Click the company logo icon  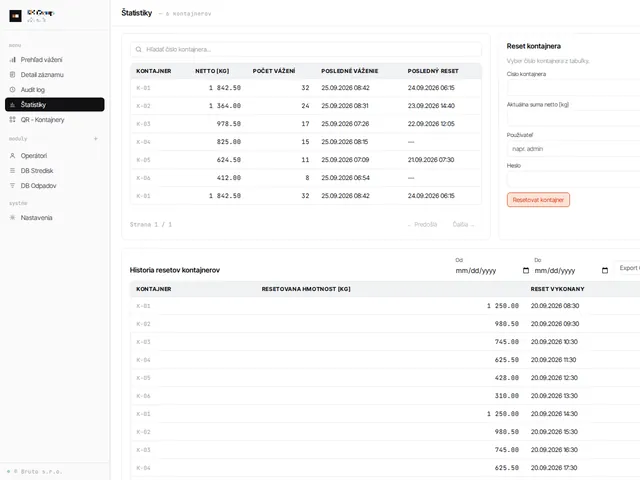(x=16, y=16)
